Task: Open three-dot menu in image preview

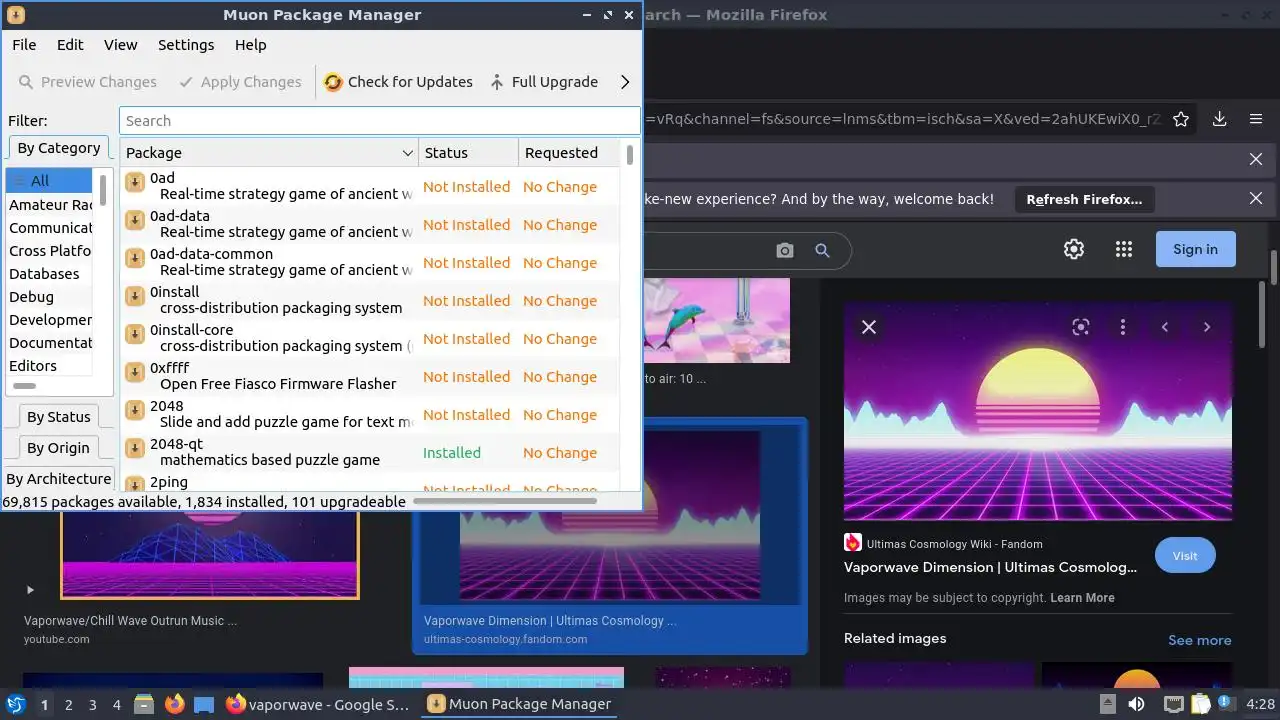Action: (x=1123, y=327)
